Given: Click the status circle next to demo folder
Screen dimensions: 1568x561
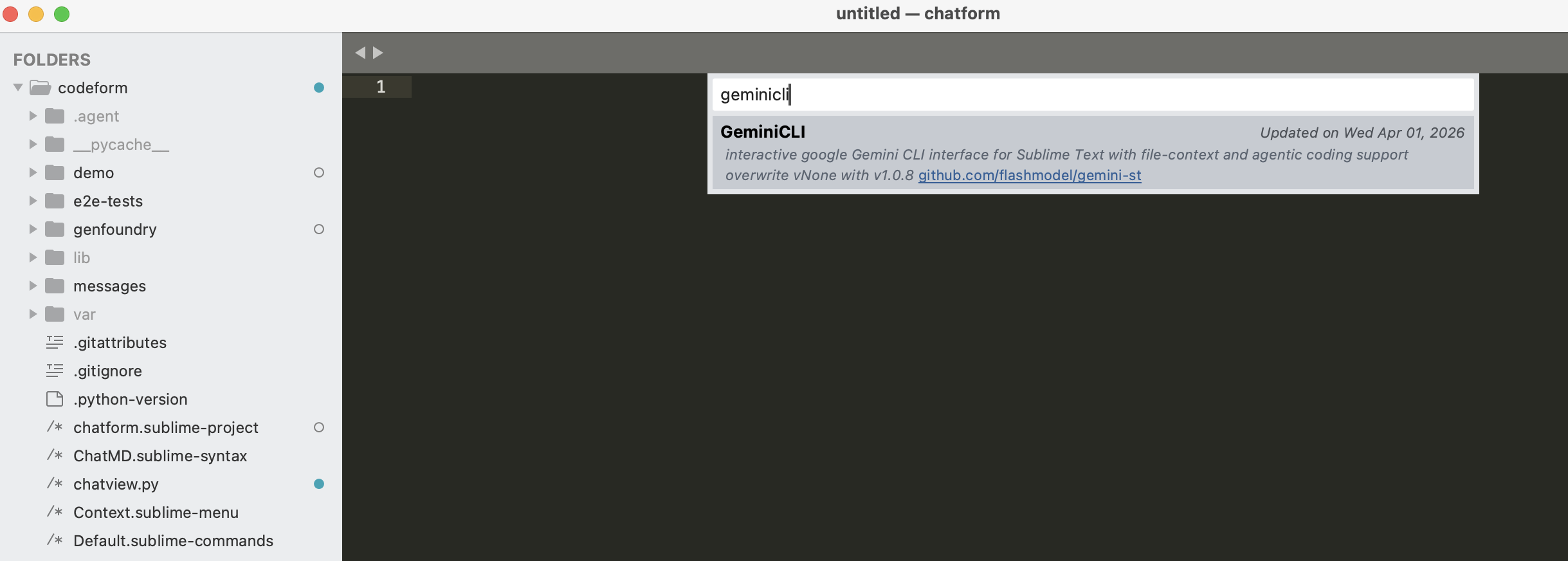Looking at the screenshot, I should [318, 173].
